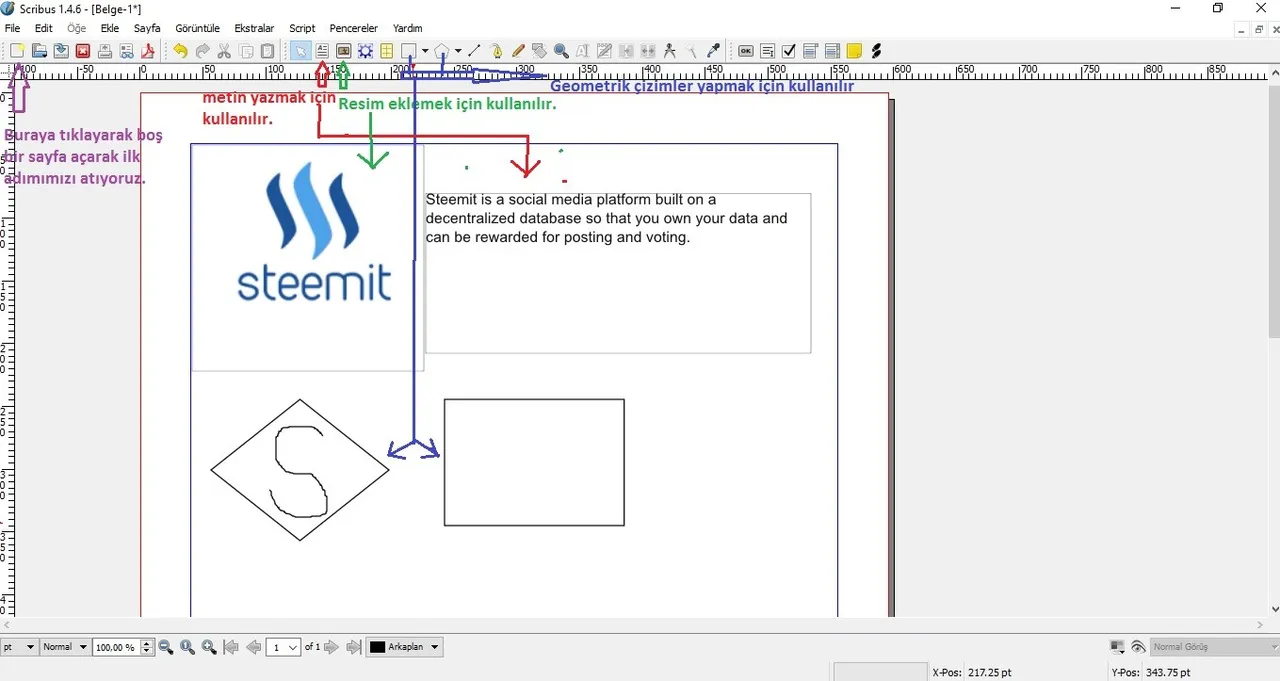
Task: Select the Insert Image Frame tool
Action: coord(344,51)
